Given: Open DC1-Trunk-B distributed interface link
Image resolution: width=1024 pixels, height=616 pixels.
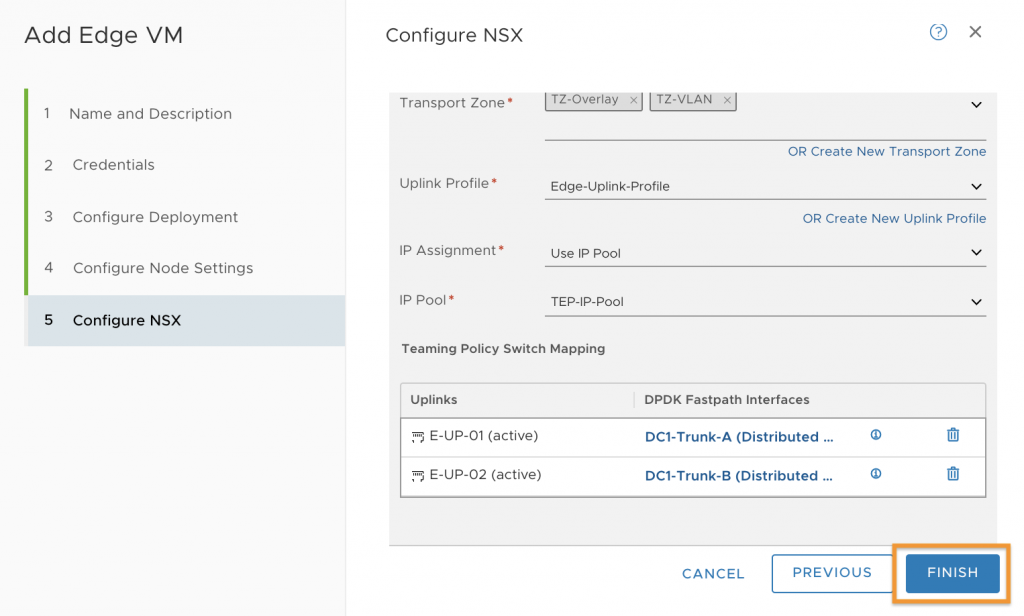Looking at the screenshot, I should click(x=739, y=476).
